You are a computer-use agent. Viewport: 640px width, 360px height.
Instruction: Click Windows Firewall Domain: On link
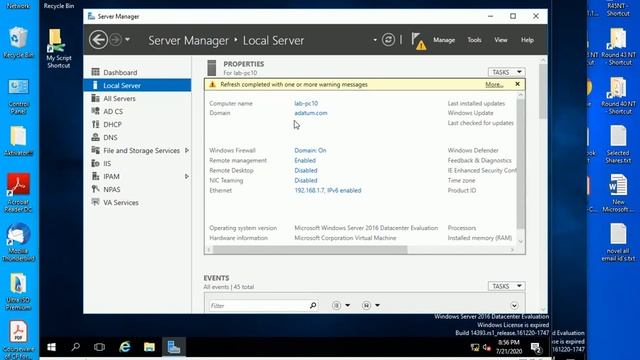(x=310, y=150)
